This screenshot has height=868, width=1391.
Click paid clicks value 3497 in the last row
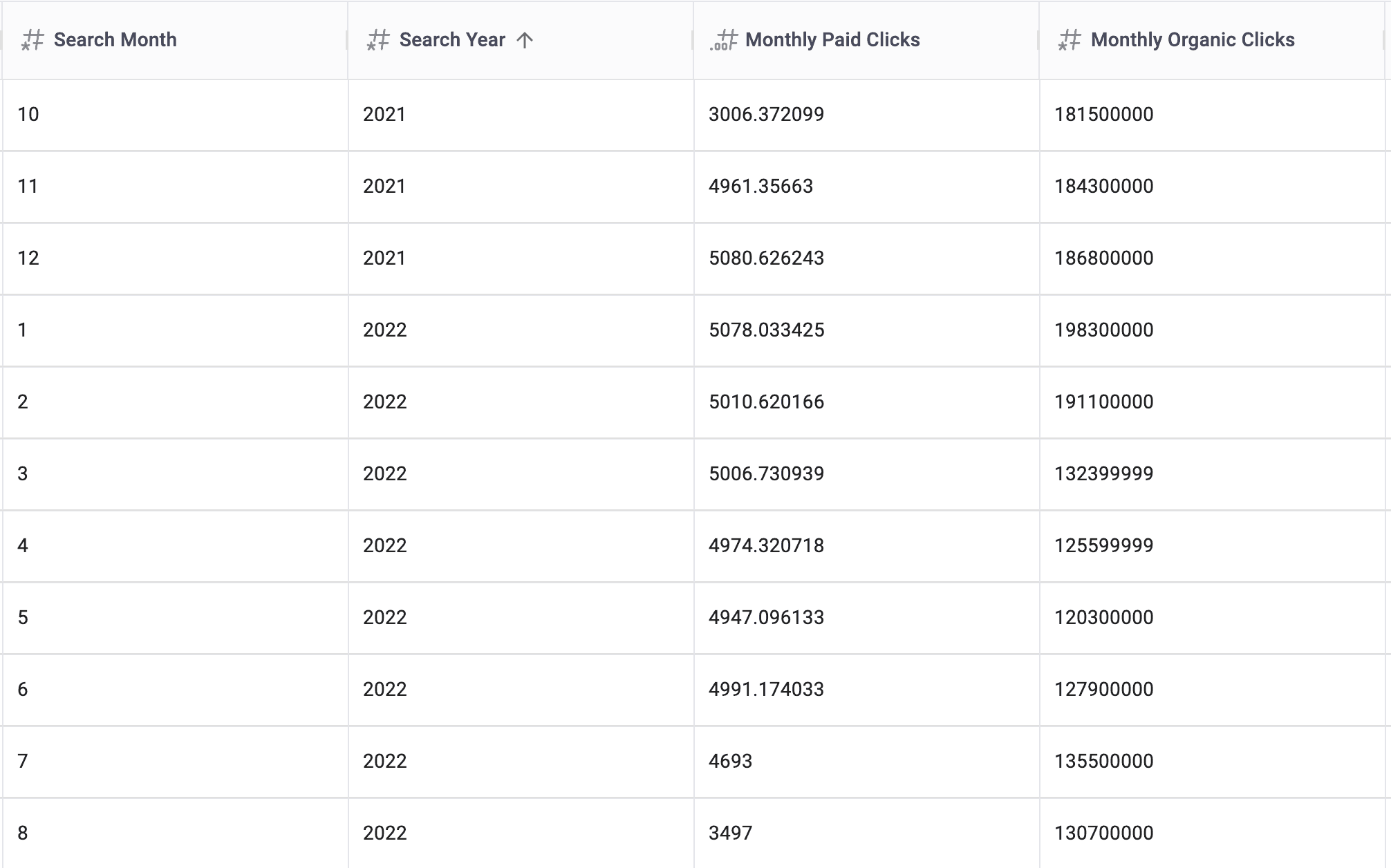(730, 833)
